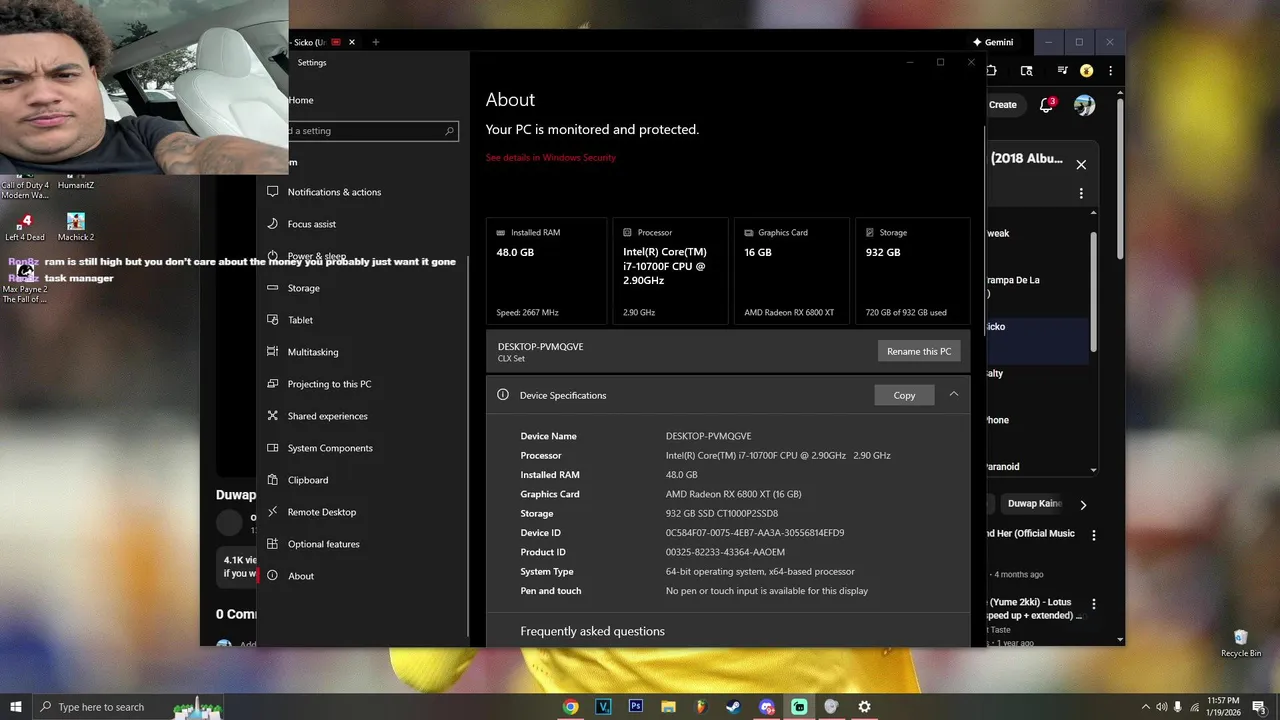1280x720 pixels.
Task: Open File Explorer from the taskbar
Action: click(668, 707)
